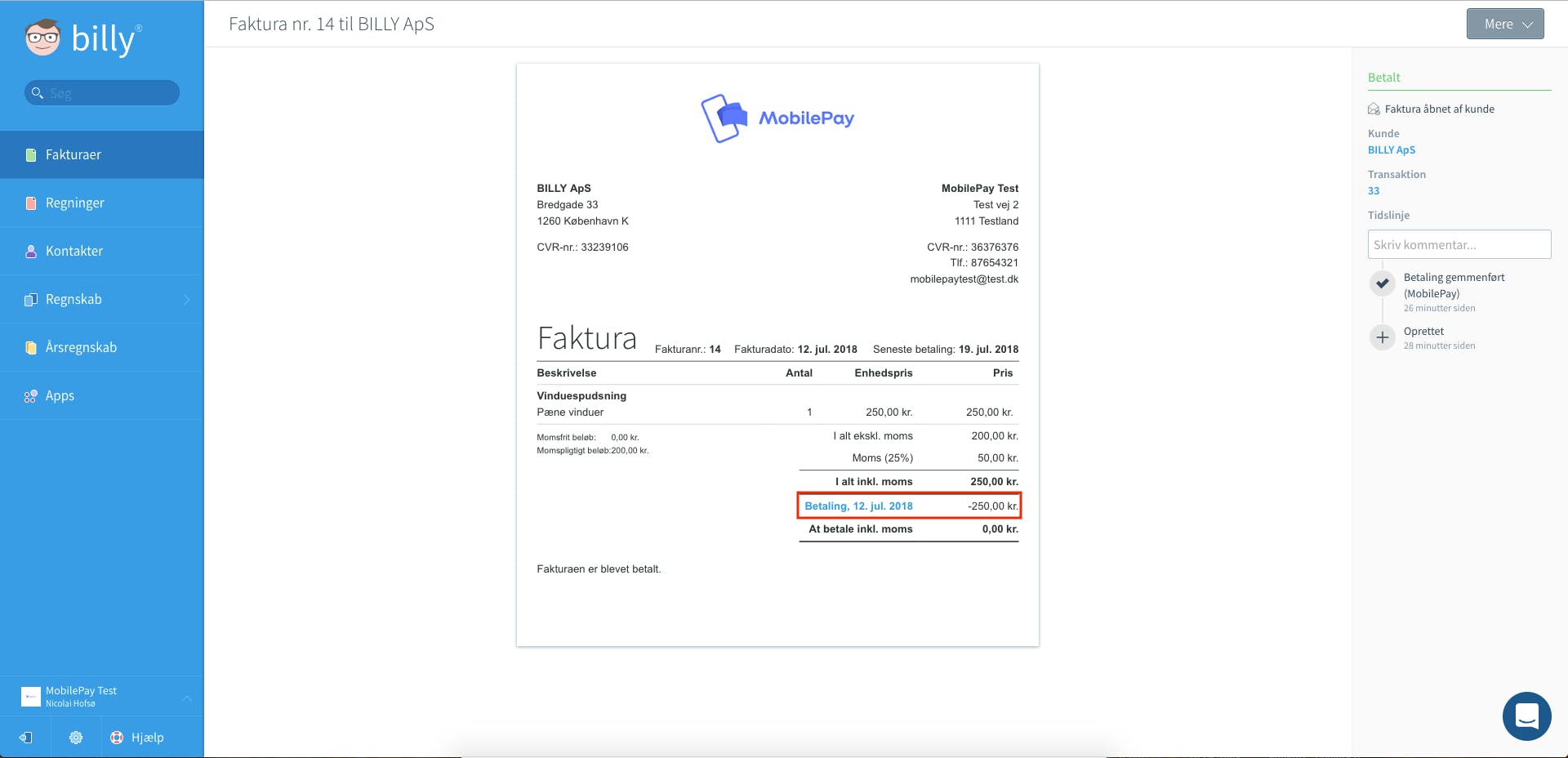The height and width of the screenshot is (758, 1568).
Task: Click the 'Nicolai Hofsø' user name
Action: 70,704
